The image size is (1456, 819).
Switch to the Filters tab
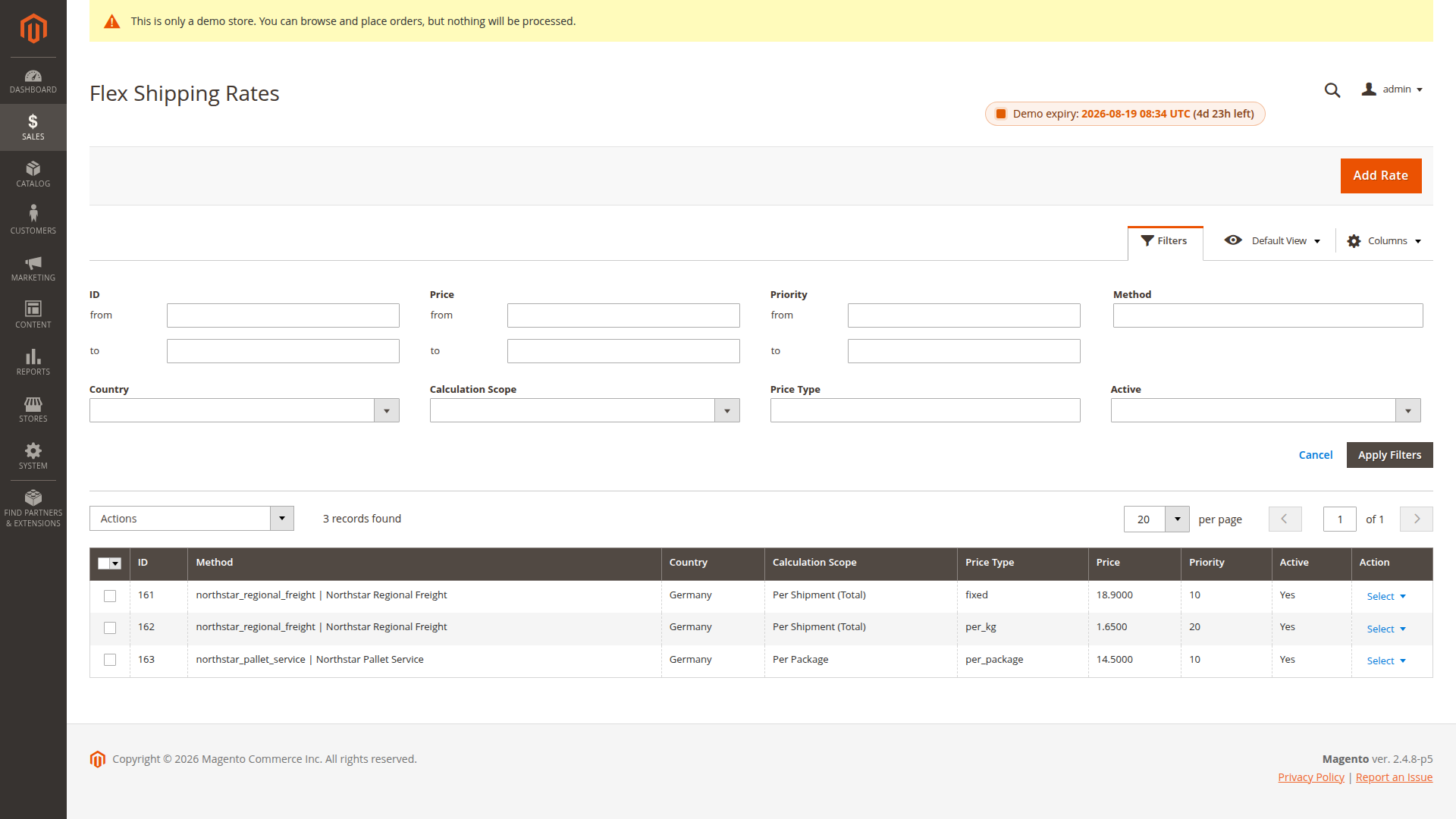coord(1165,241)
